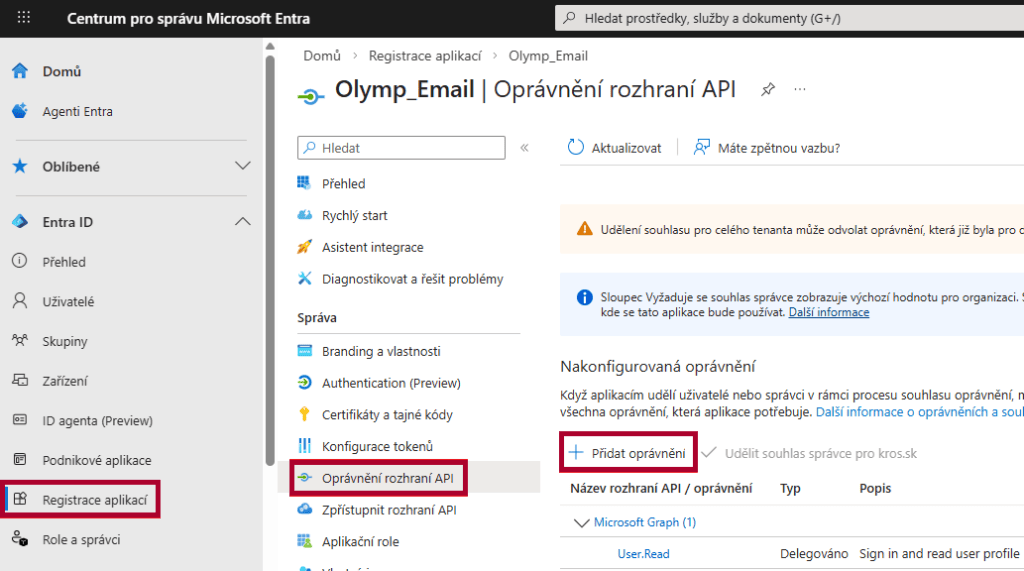
Task: Click the Aktualizovat refresh icon
Action: [x=576, y=148]
